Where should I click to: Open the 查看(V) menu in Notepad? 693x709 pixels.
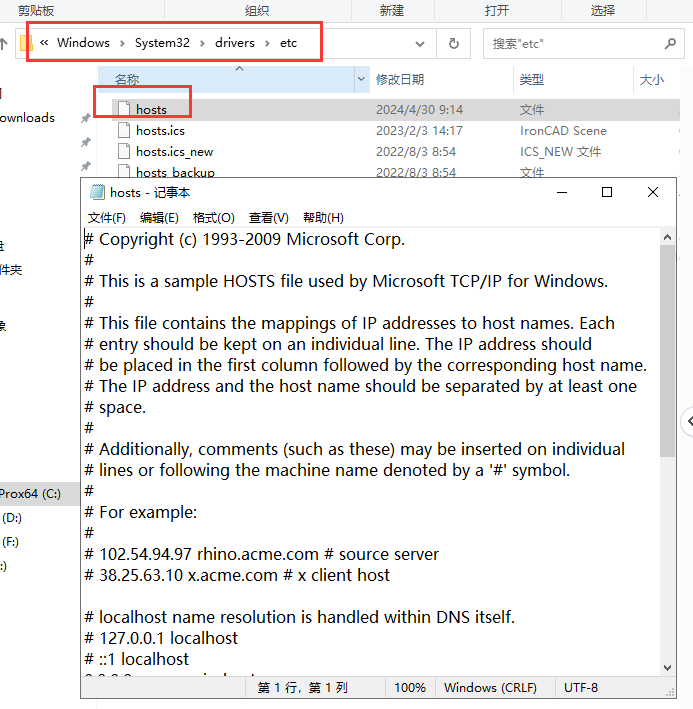tap(268, 217)
